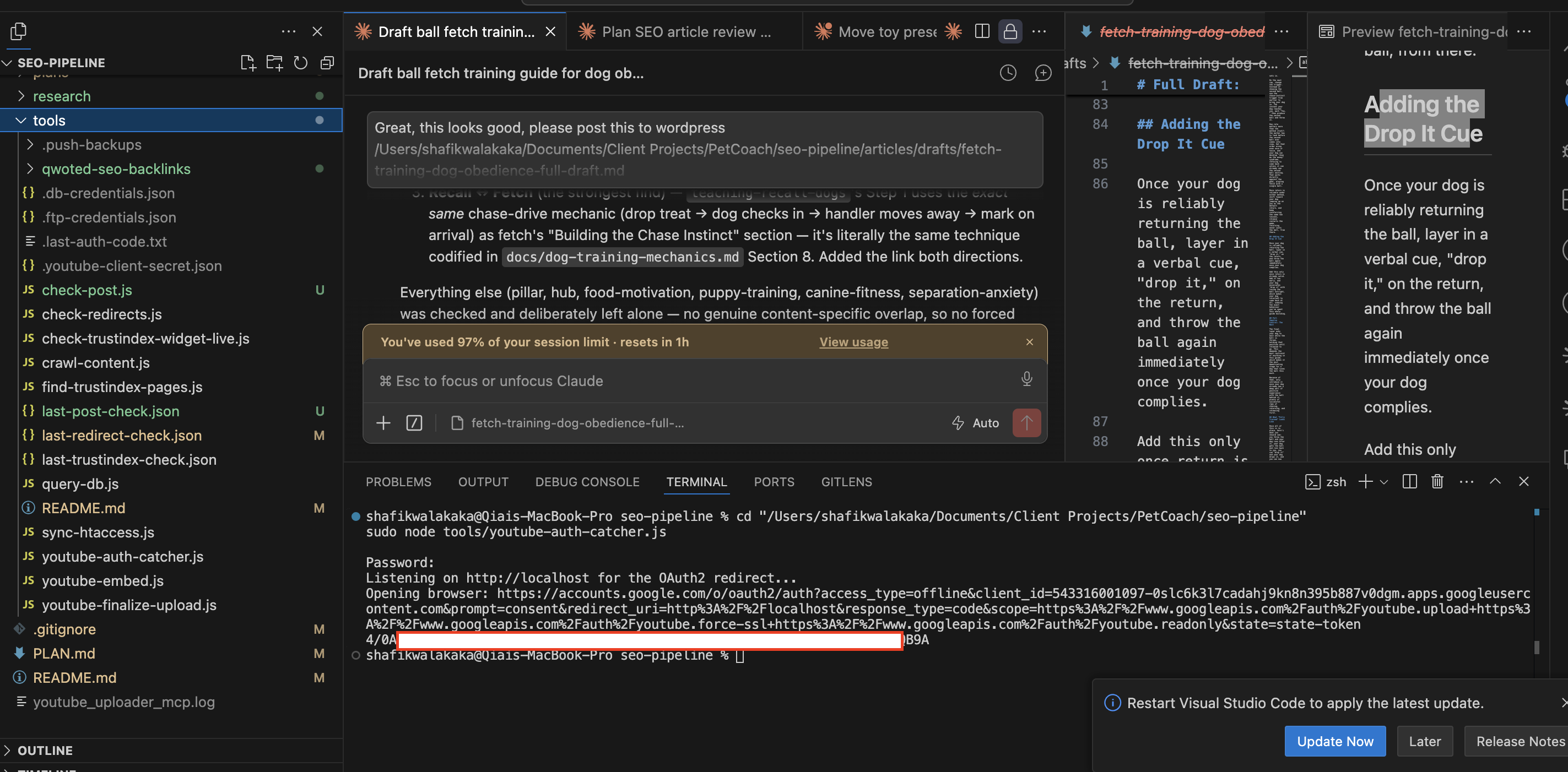The height and width of the screenshot is (772, 1568).
Task: Click Update Now button
Action: click(1334, 741)
